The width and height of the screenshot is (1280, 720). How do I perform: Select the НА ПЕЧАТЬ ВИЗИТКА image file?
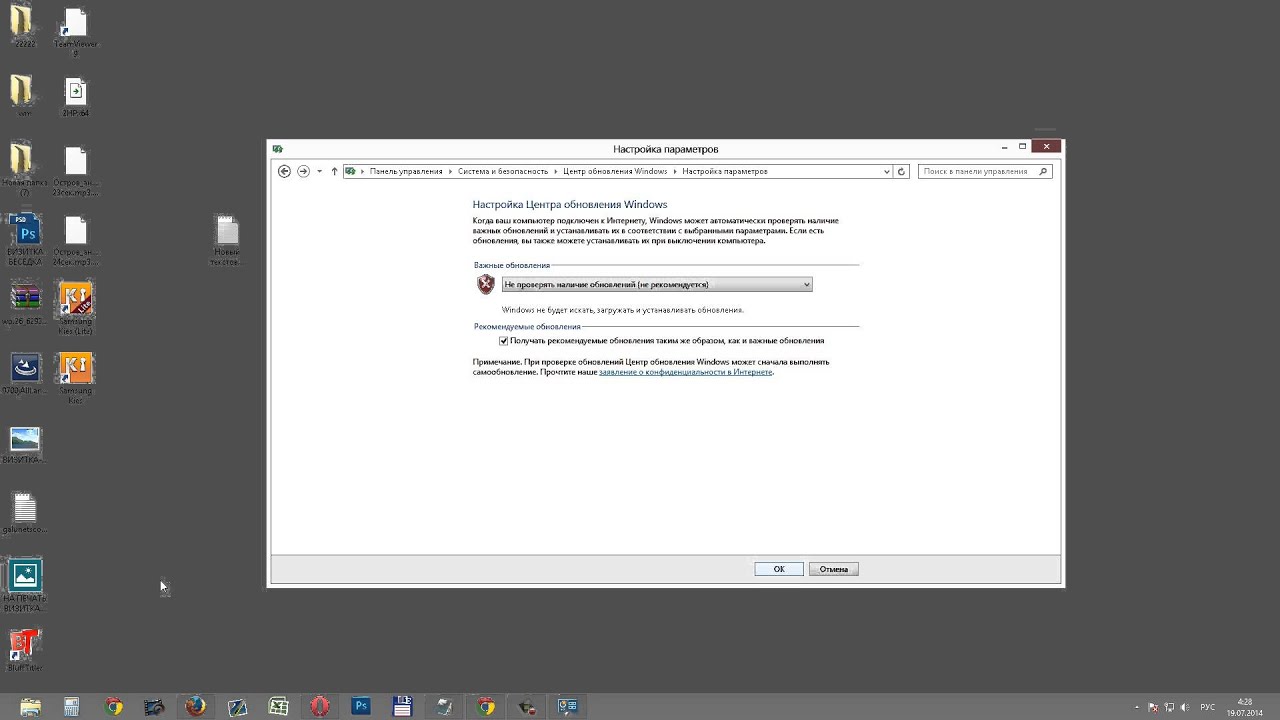click(x=24, y=586)
